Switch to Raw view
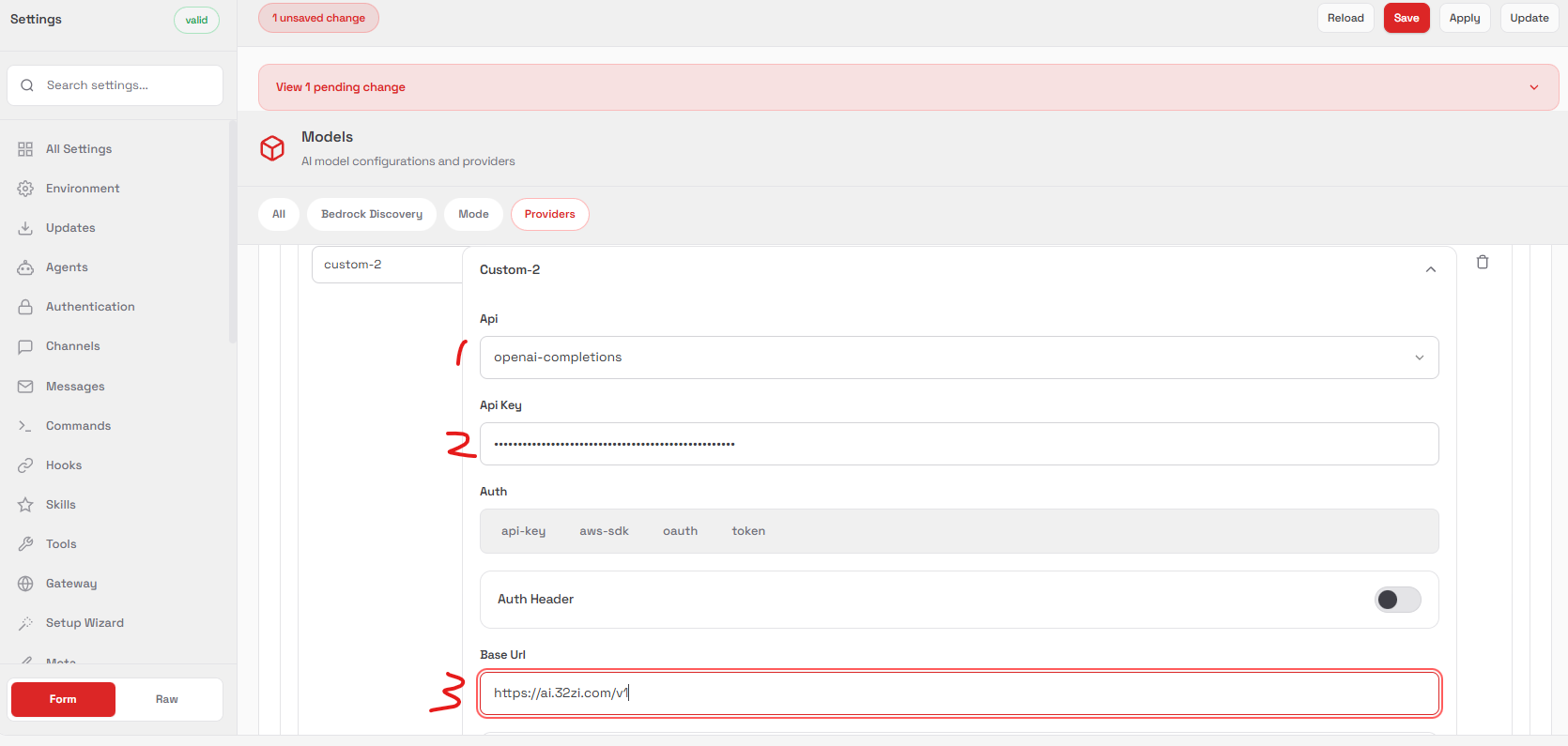Viewport: 1568px width, 746px height. coord(167,699)
